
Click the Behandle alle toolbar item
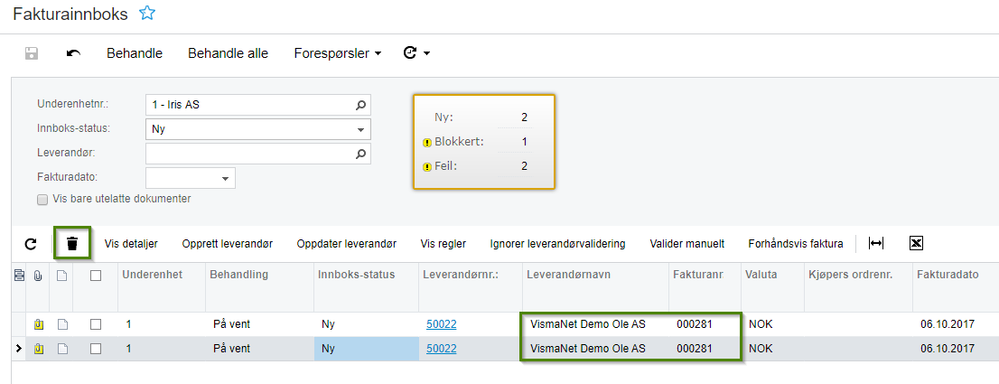(228, 53)
